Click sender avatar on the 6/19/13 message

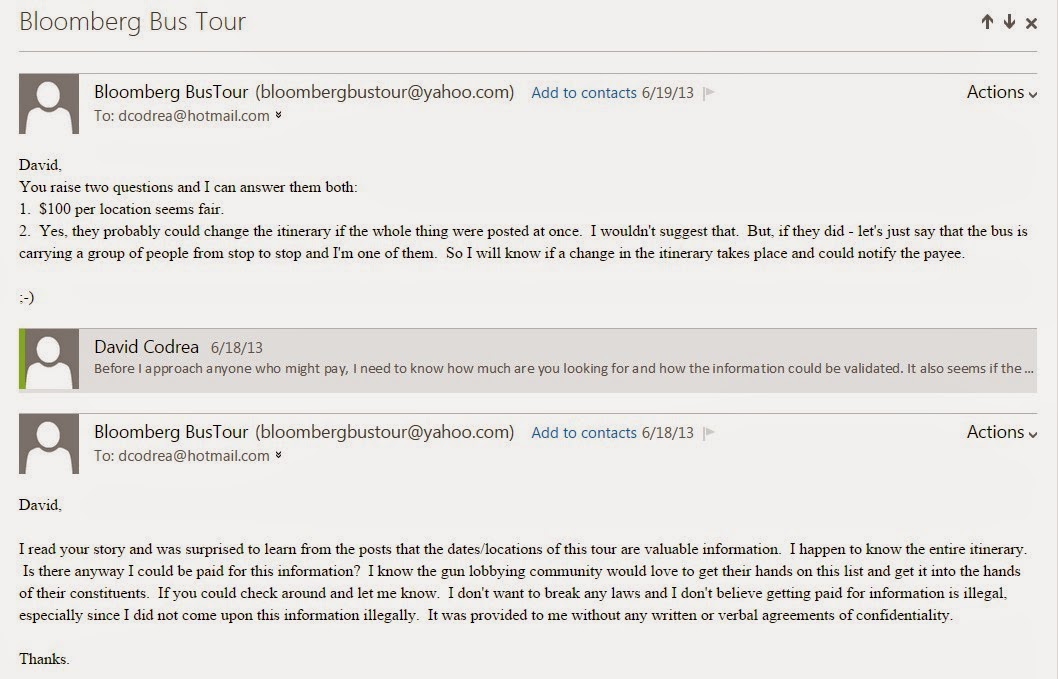tap(49, 104)
